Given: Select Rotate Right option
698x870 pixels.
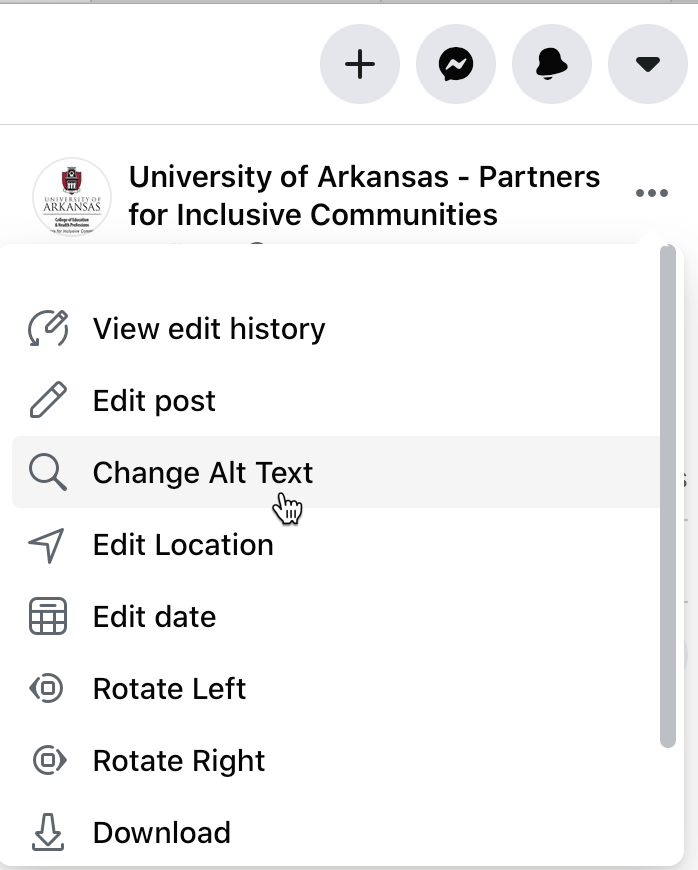Looking at the screenshot, I should (x=179, y=761).
